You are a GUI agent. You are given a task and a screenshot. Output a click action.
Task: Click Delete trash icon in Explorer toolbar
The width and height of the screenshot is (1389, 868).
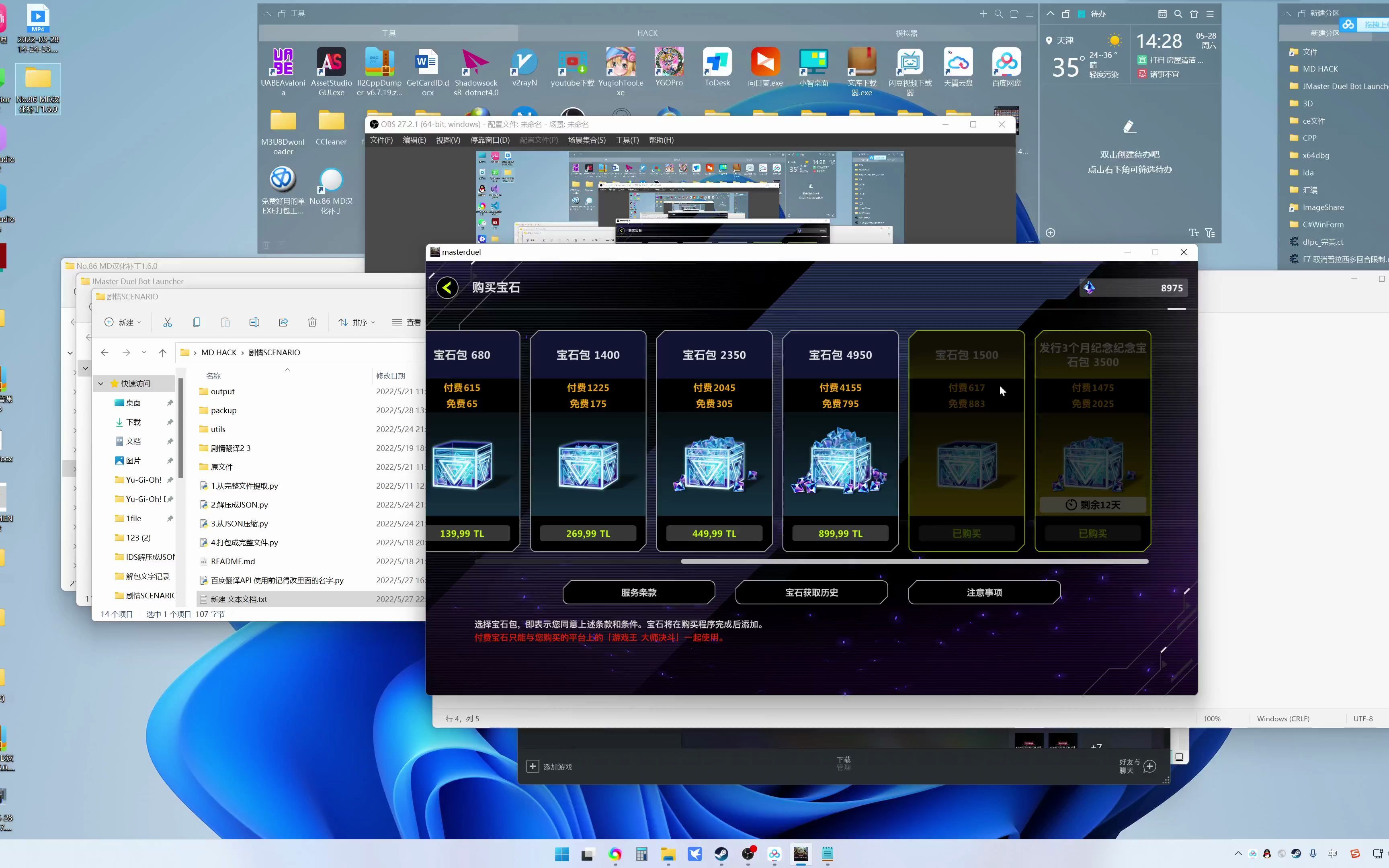pyautogui.click(x=312, y=322)
